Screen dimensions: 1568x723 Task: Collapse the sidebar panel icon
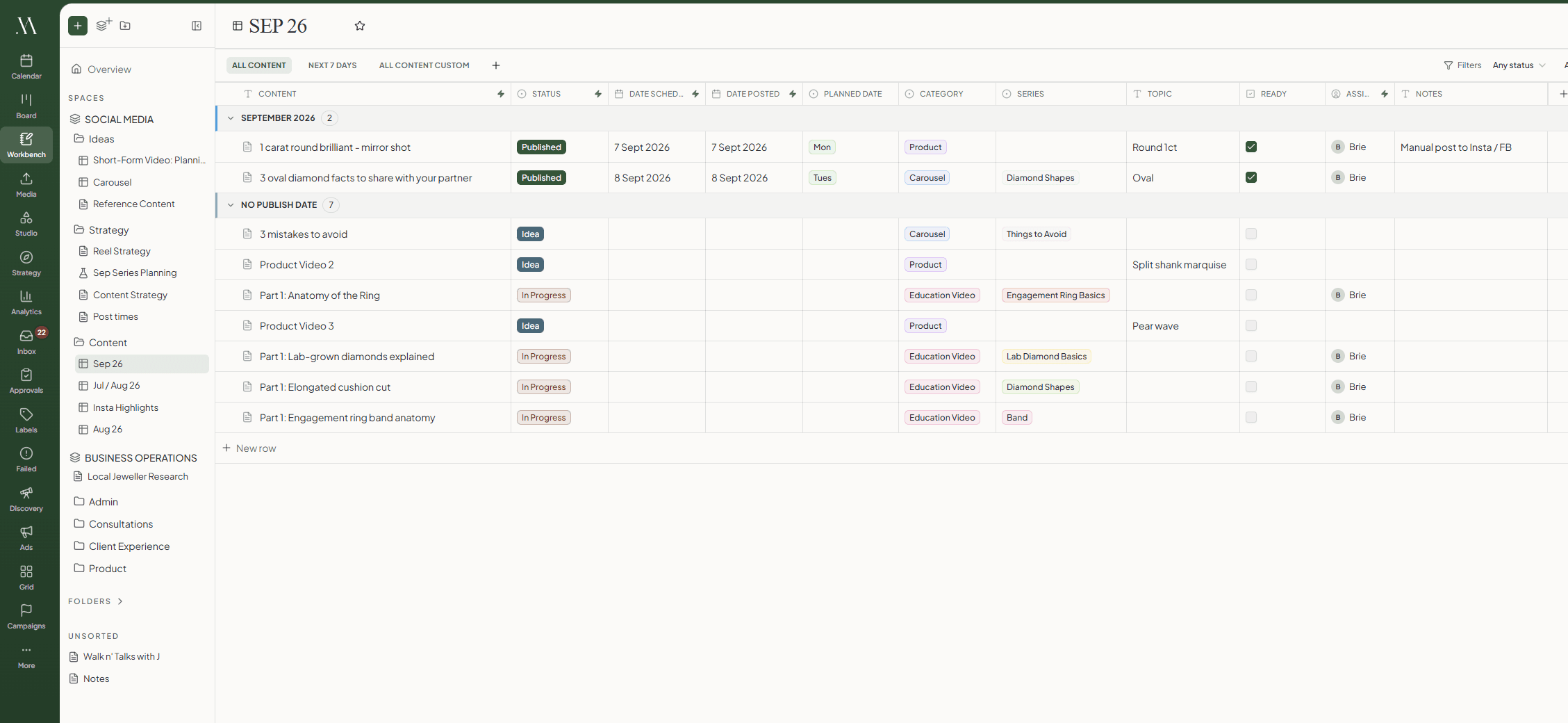(197, 26)
